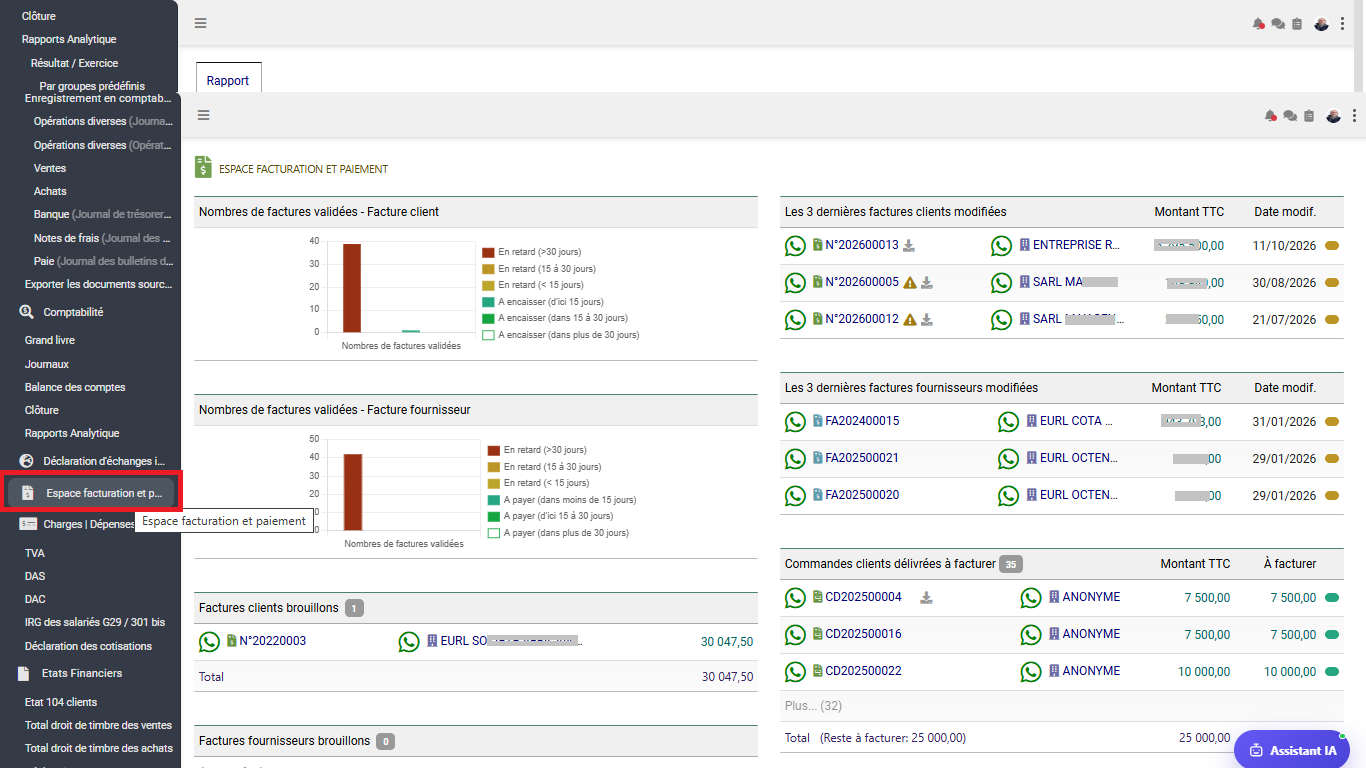The height and width of the screenshot is (768, 1366).
Task: Open the user avatar menu above ESPACE FACTURATION heading
Action: tap(1333, 116)
